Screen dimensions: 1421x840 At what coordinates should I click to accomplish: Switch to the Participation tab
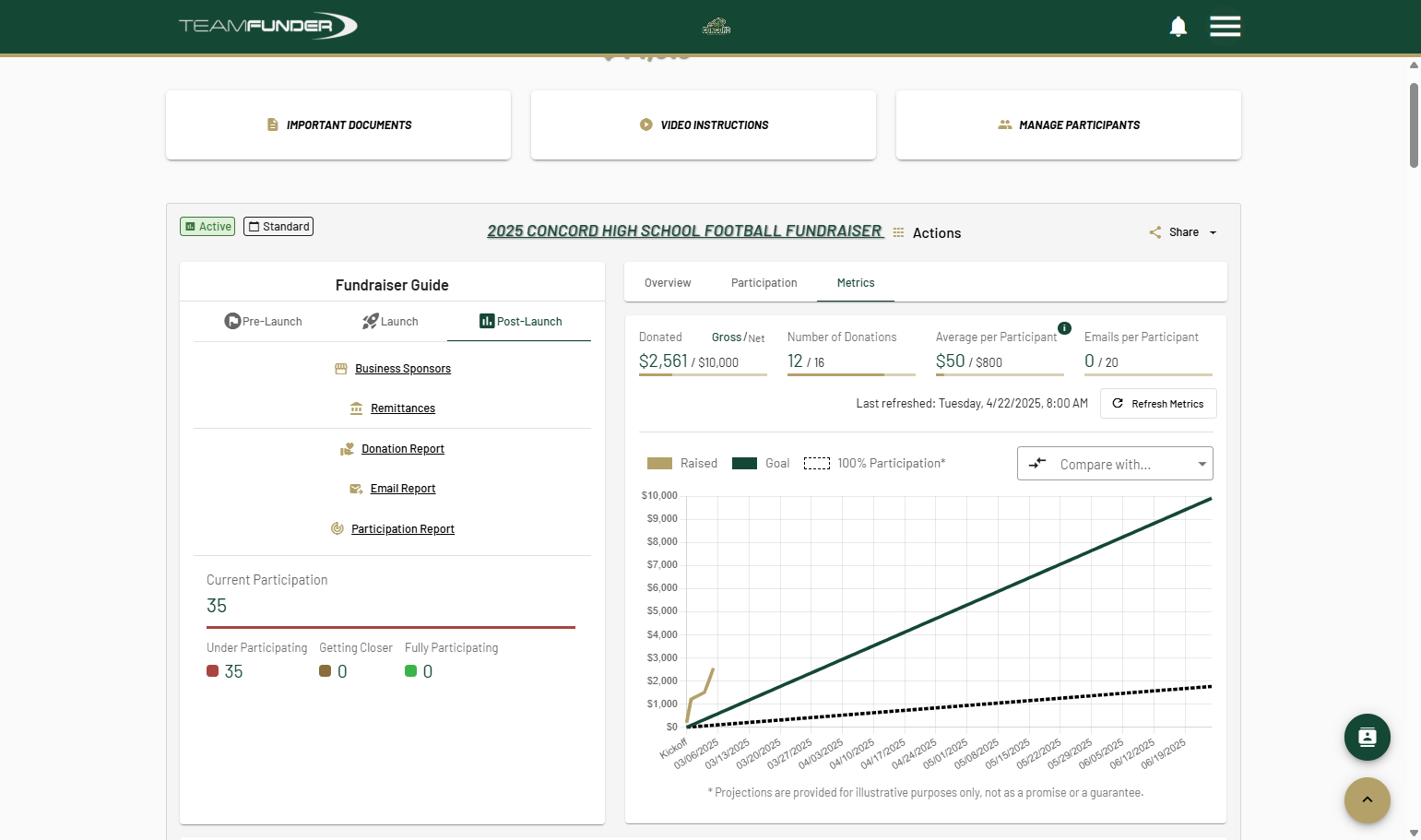764,283
